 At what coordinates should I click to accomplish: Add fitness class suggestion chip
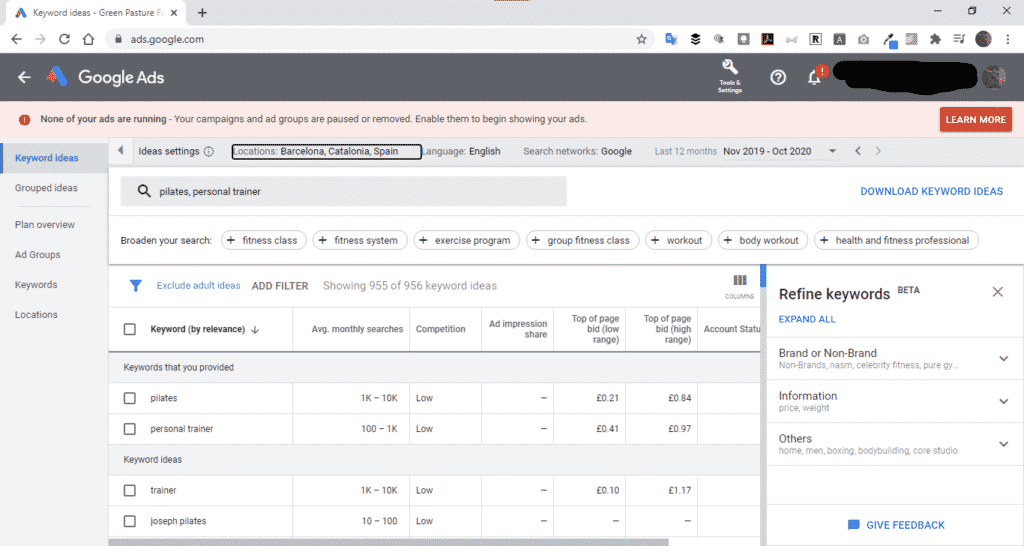tap(264, 240)
